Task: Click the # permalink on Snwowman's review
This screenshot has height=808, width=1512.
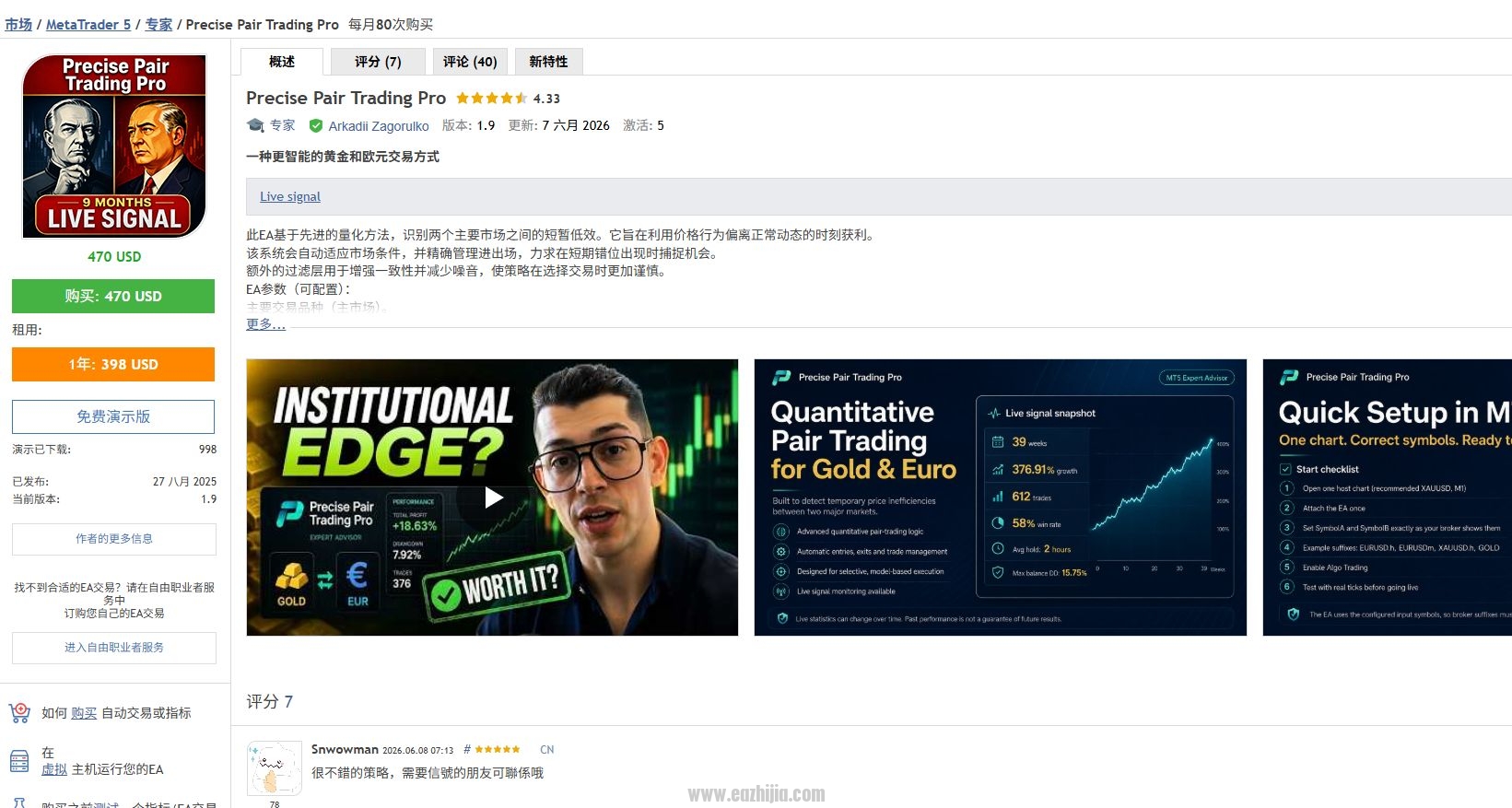Action: (x=467, y=750)
